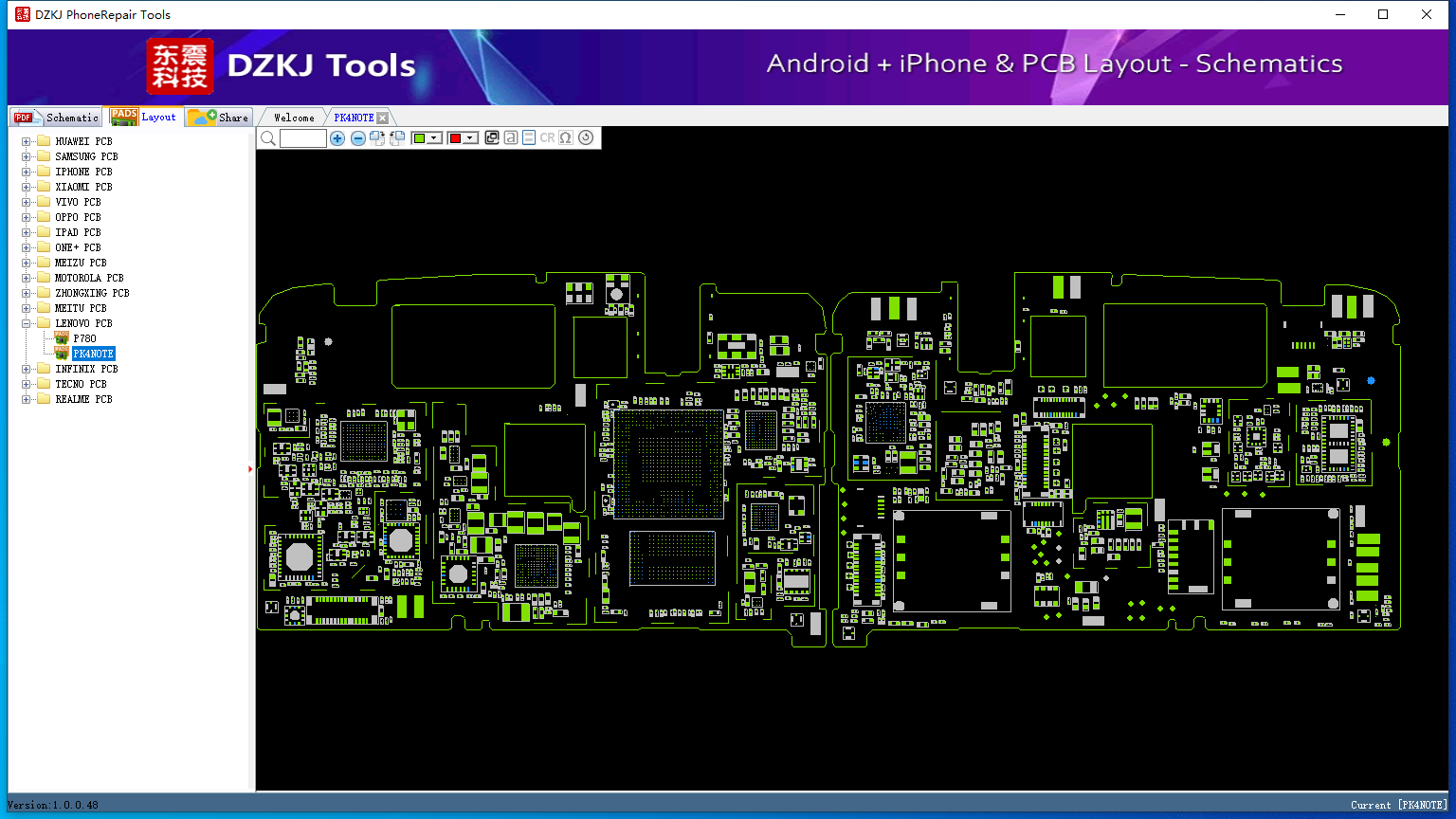The image size is (1456, 819).
Task: Toggle the CR display button
Action: (x=547, y=138)
